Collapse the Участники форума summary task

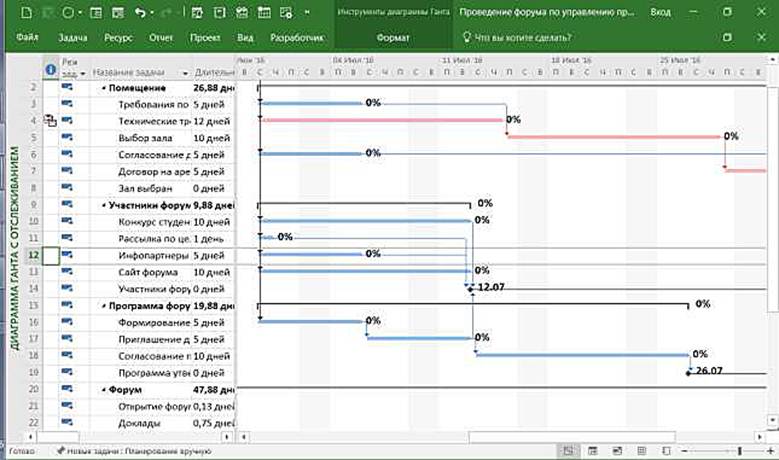coord(103,205)
